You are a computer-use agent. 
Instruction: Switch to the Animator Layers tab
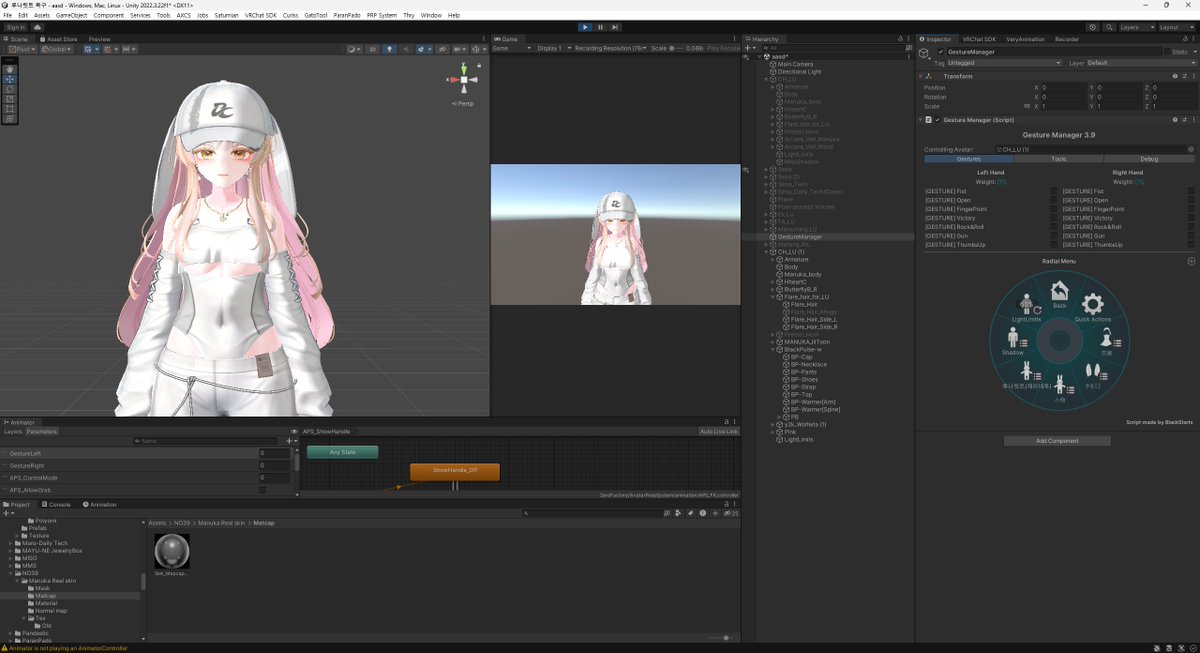click(12, 432)
